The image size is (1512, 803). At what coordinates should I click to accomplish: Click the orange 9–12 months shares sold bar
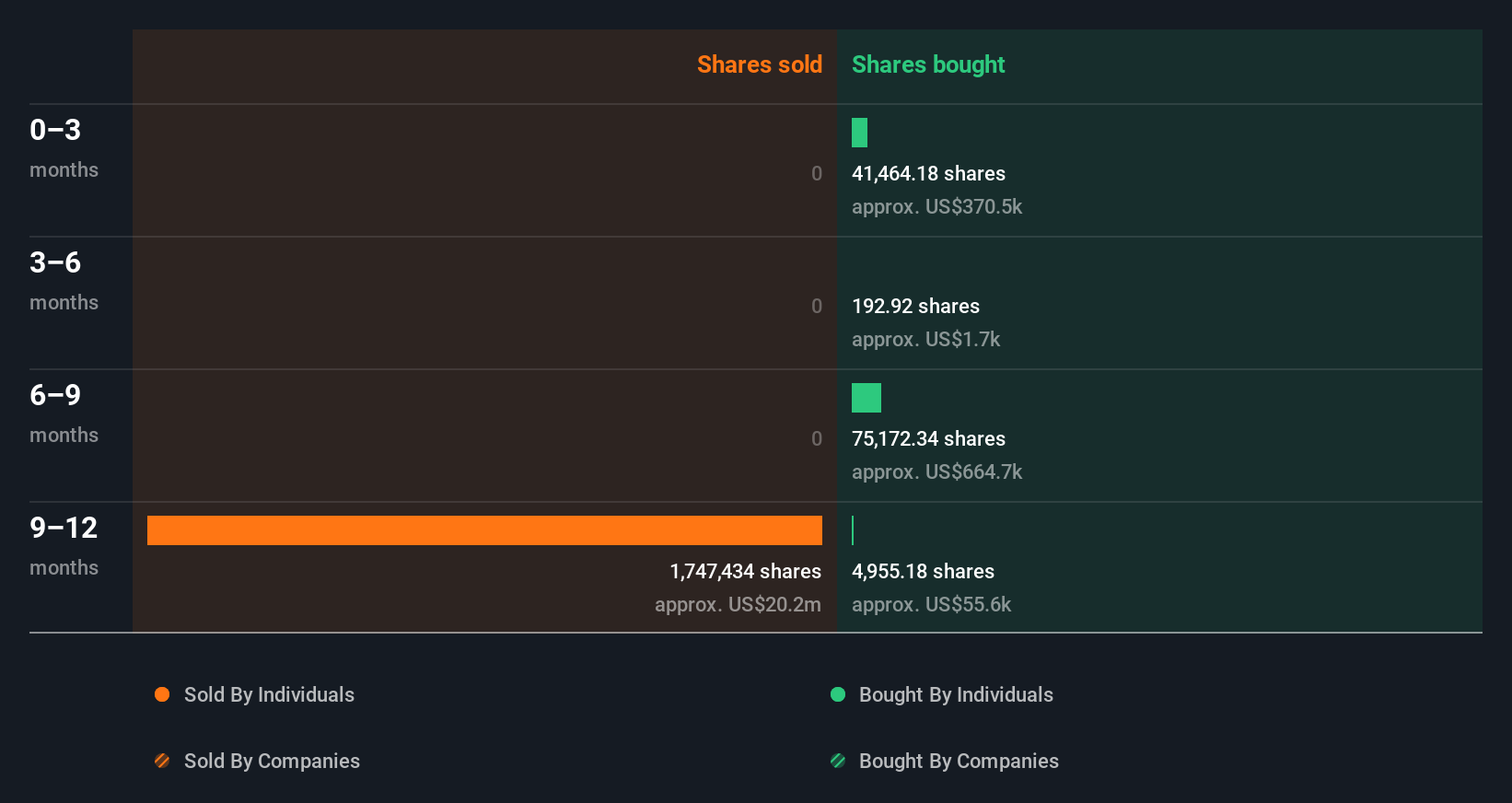(484, 530)
